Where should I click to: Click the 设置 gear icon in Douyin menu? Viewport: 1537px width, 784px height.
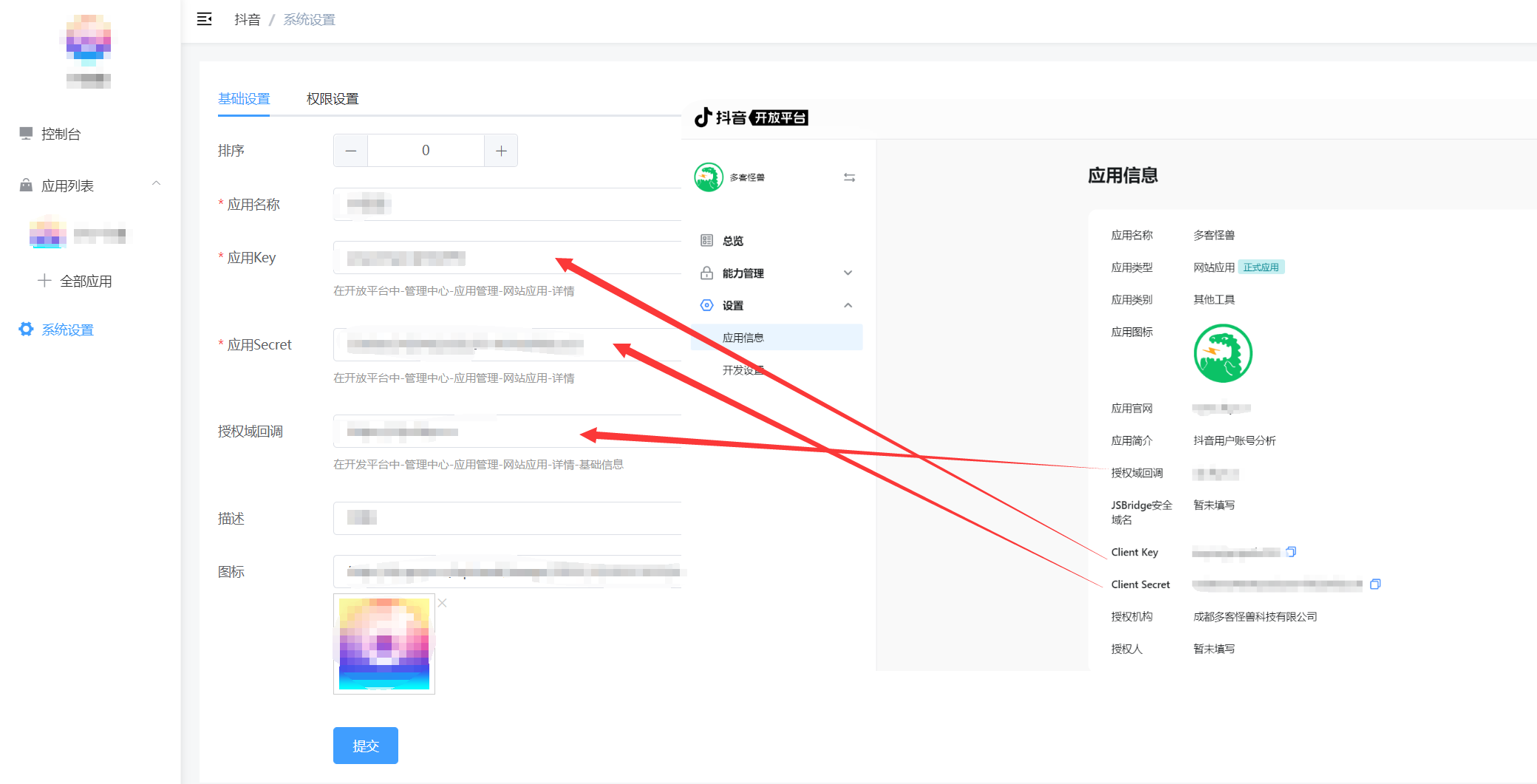(x=707, y=305)
